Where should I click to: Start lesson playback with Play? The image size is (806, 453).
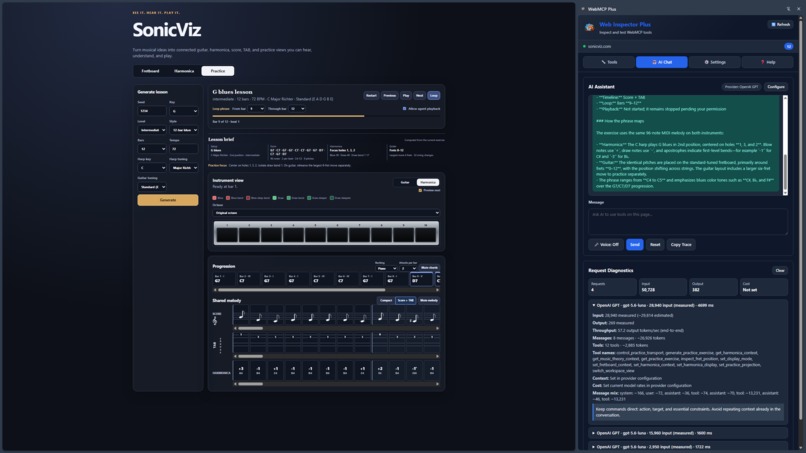[x=406, y=96]
